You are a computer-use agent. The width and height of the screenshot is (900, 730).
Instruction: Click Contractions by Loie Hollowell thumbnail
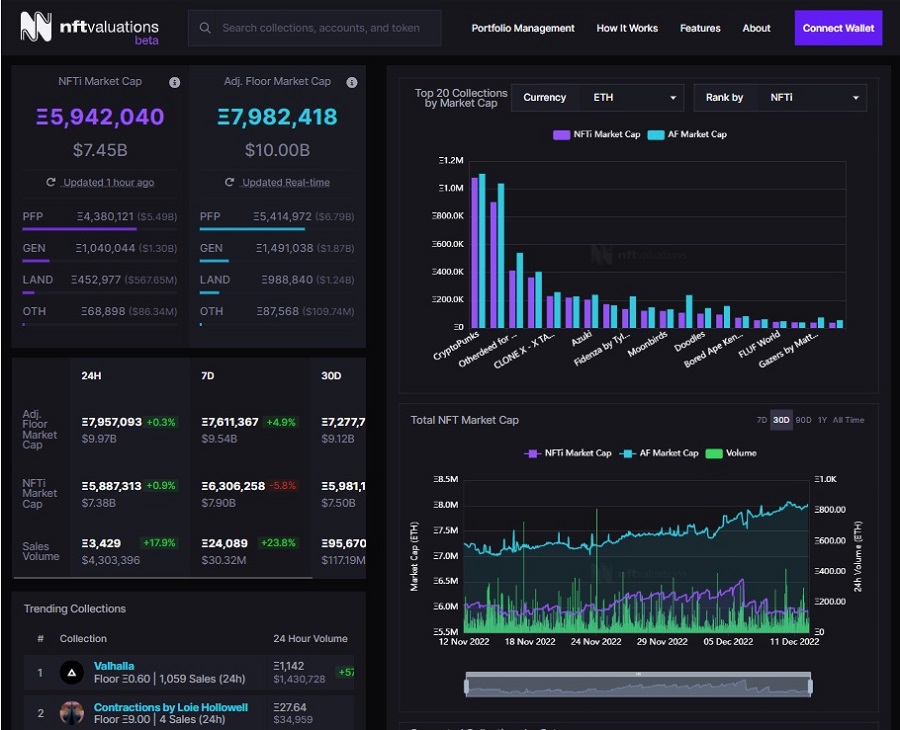point(71,713)
